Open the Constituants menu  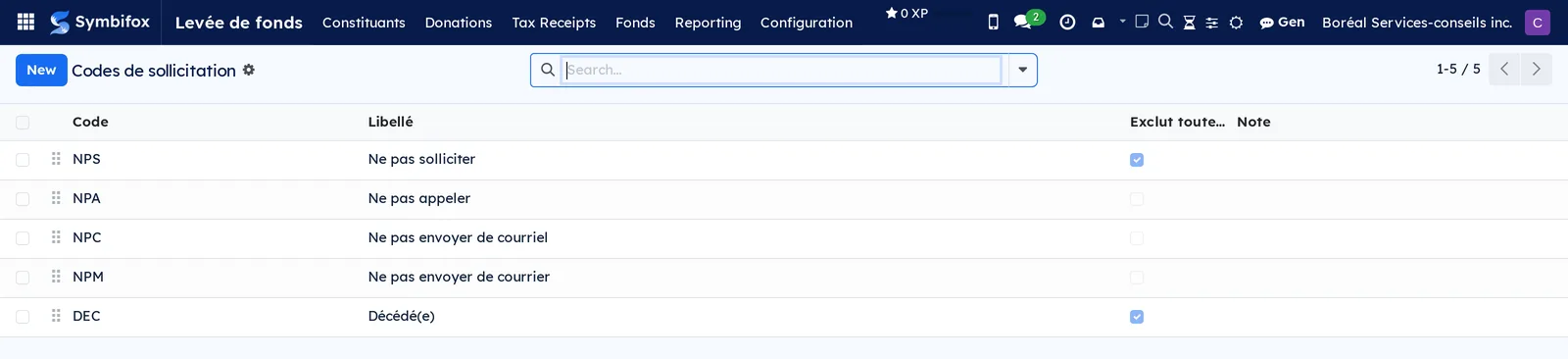364,22
